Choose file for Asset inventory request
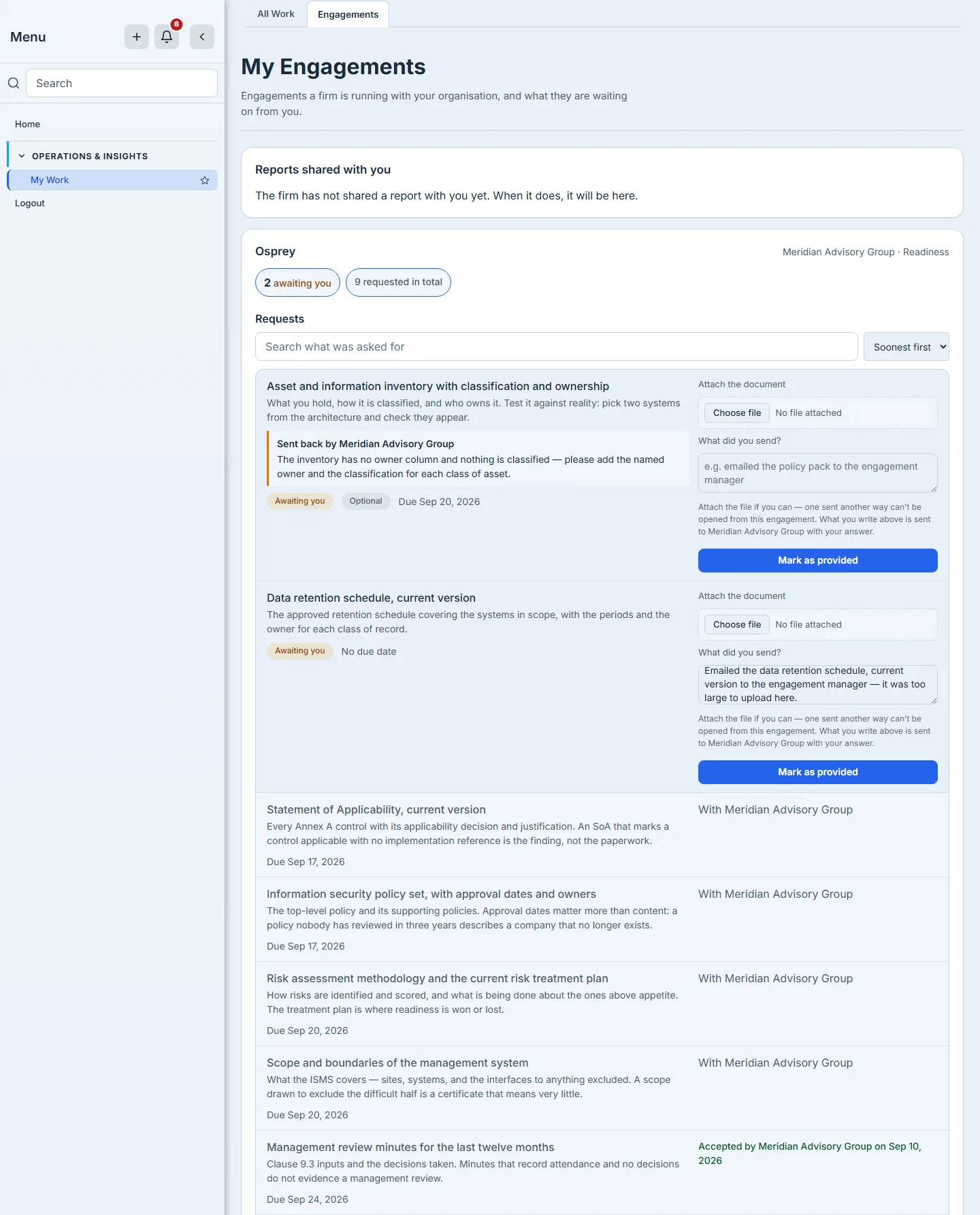 (x=737, y=412)
